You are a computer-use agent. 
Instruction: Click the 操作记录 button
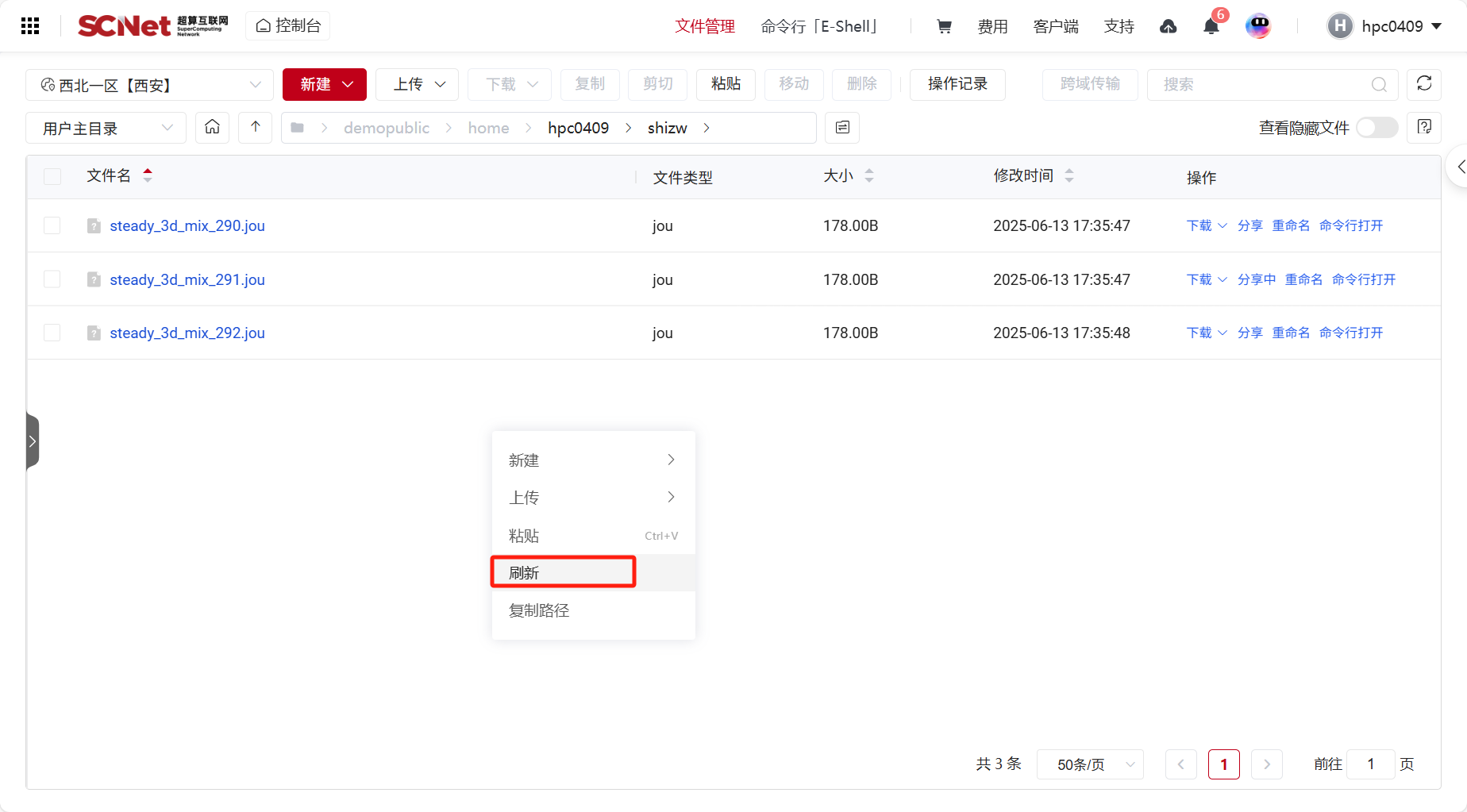[x=957, y=84]
